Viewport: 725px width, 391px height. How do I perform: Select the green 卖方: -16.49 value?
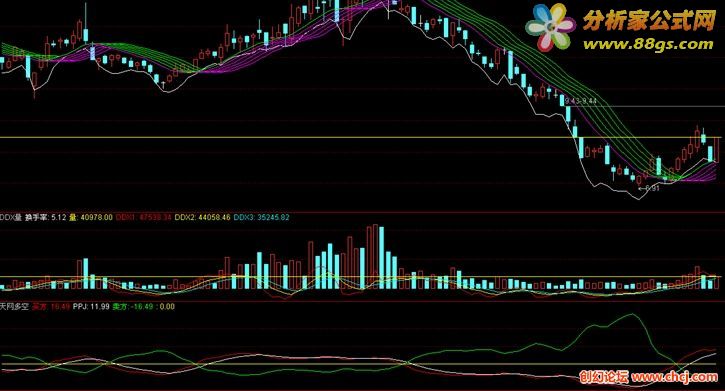coord(133,306)
